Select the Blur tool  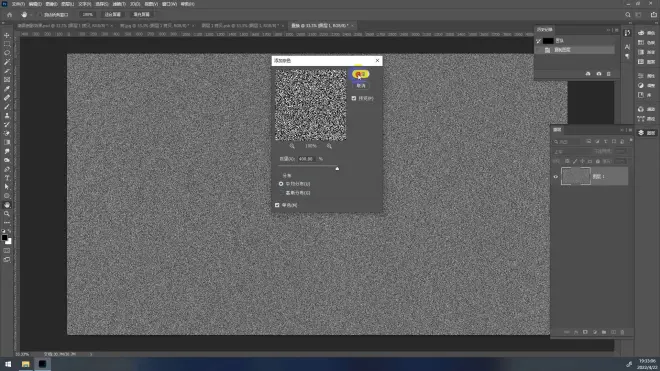[x=7, y=151]
